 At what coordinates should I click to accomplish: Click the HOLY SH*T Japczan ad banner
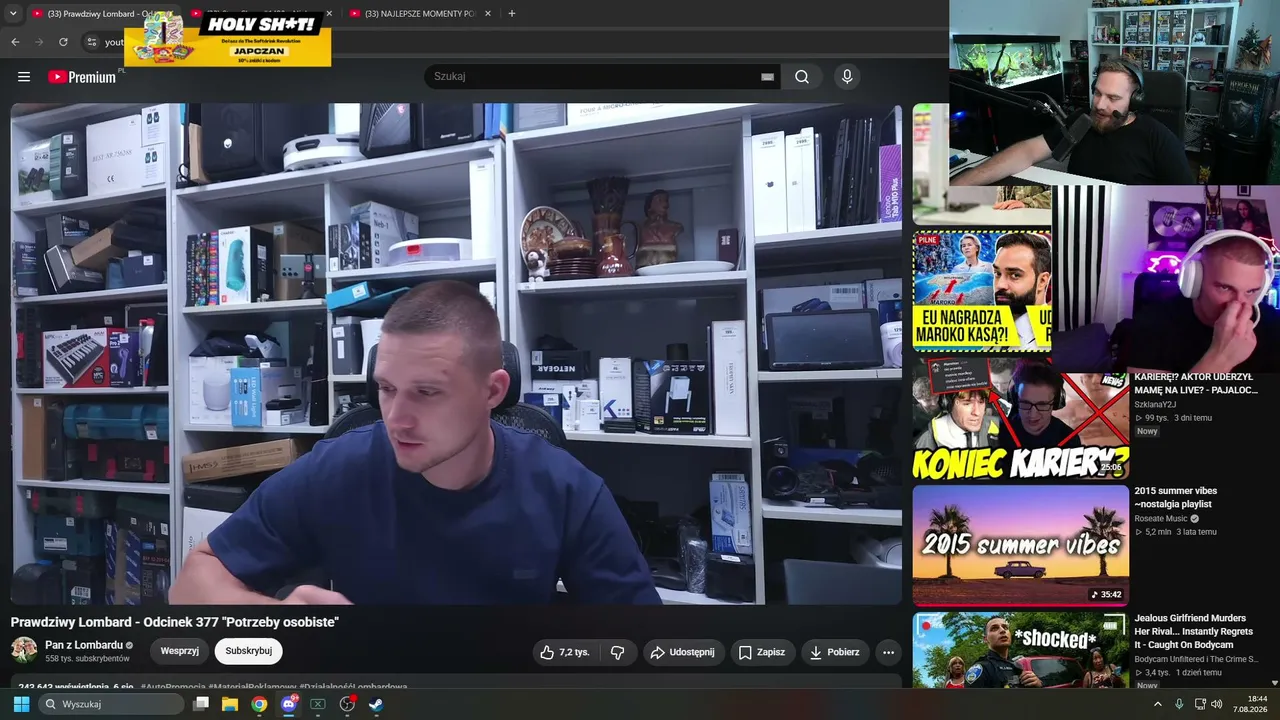point(227,40)
